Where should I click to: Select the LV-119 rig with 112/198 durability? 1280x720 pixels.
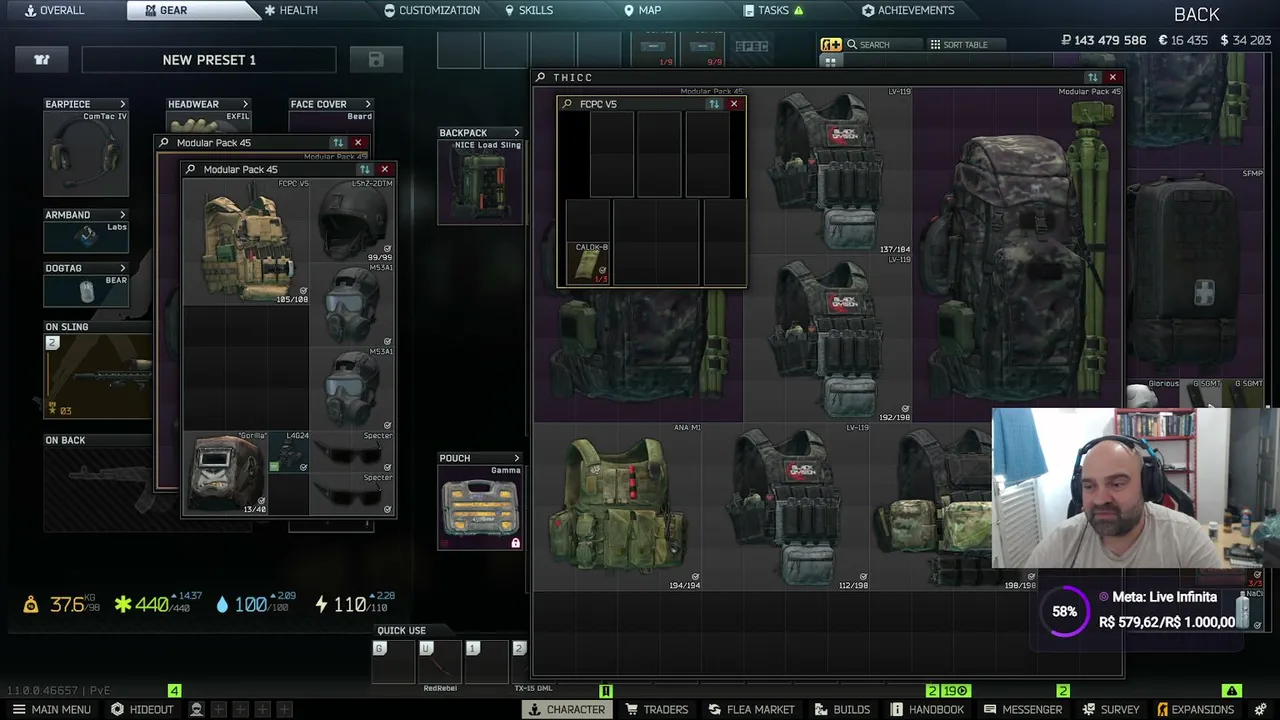[786, 507]
